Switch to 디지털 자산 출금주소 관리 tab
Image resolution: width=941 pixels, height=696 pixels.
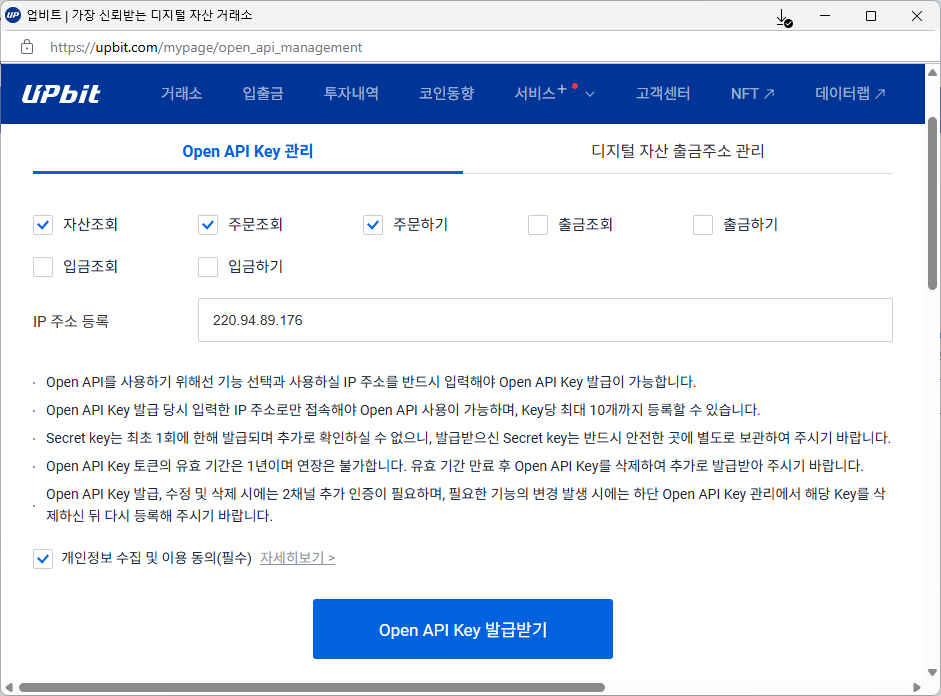678,152
